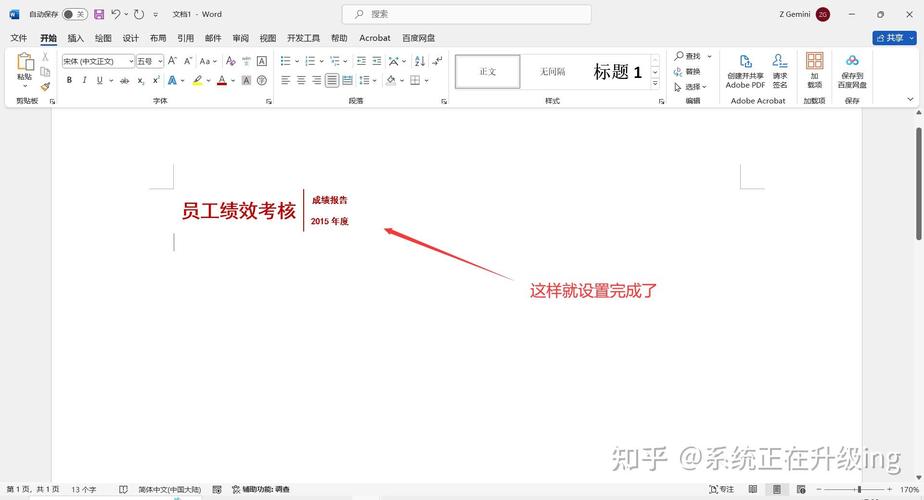Increase paragraph indent

click(x=377, y=61)
